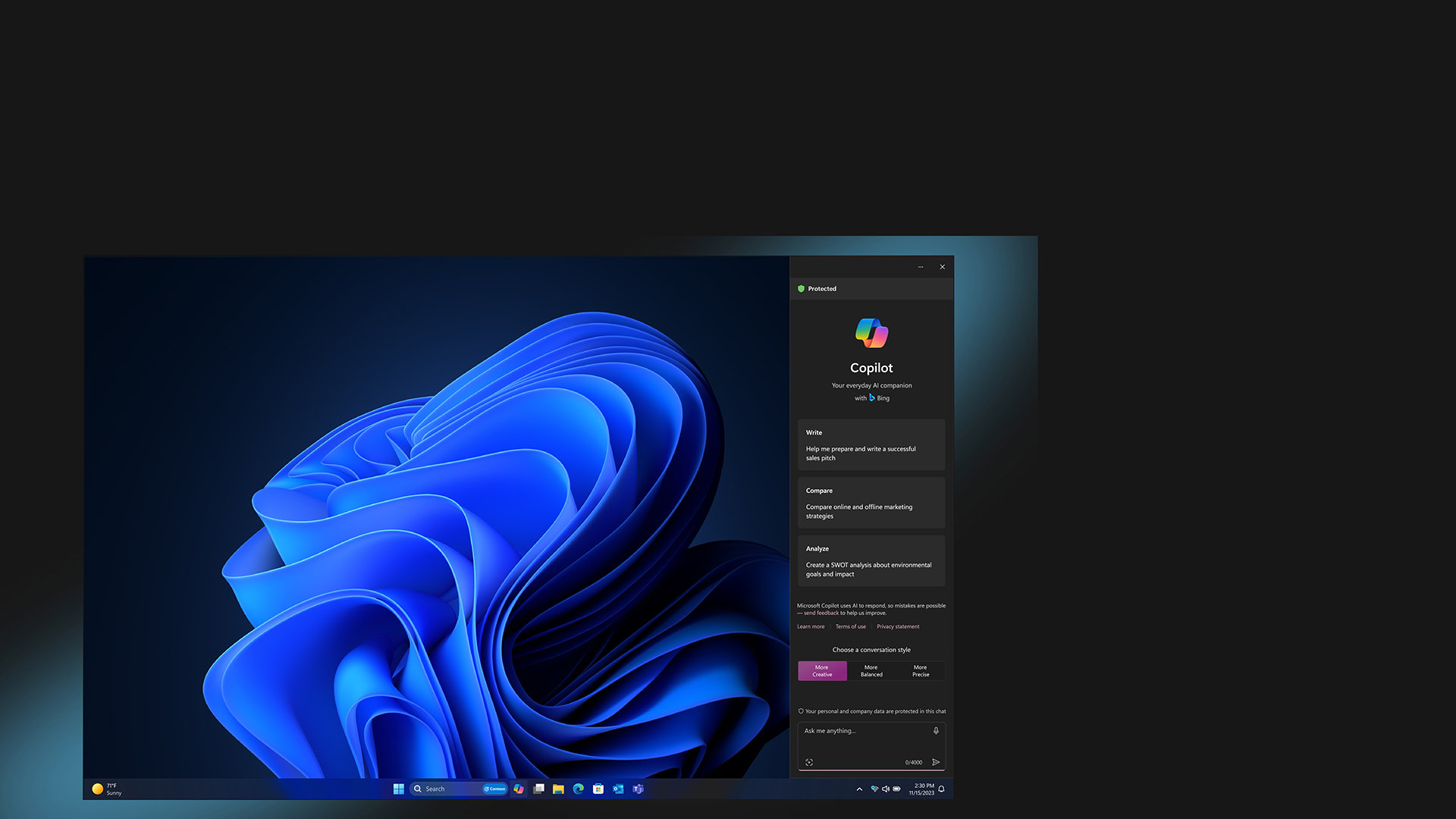Open Microsoft Teams from the taskbar
Image resolution: width=1456 pixels, height=819 pixels.
coord(639,789)
